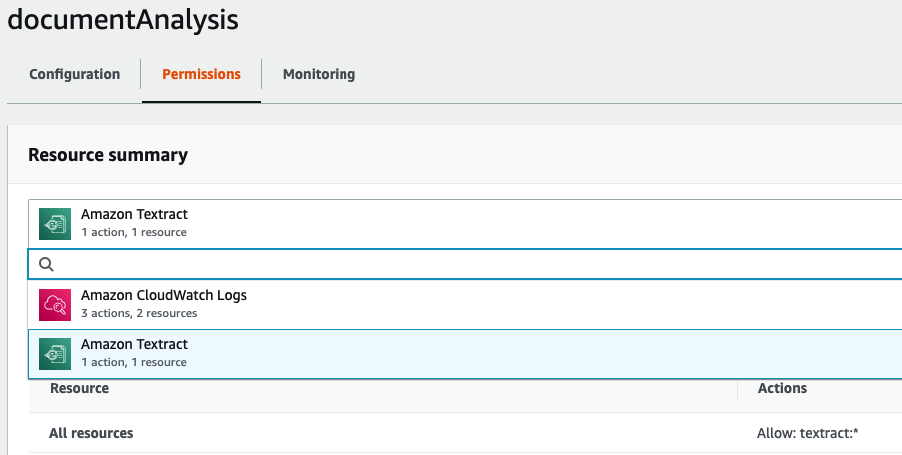Pick the highlighted Amazon Textract list option
This screenshot has width=902, height=455.
[x=465, y=354]
